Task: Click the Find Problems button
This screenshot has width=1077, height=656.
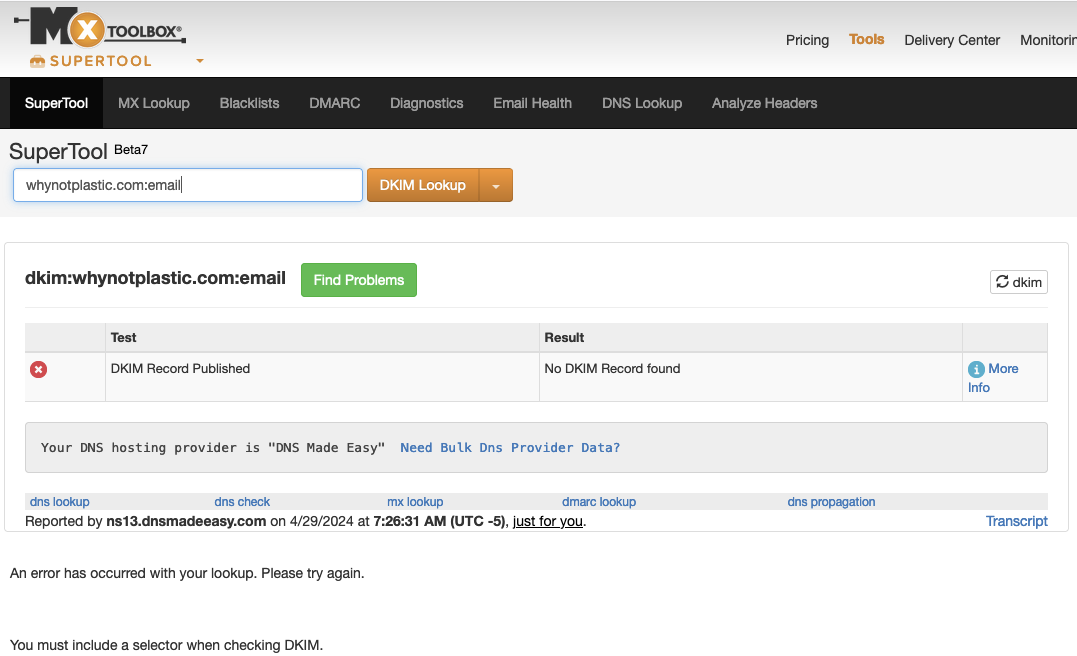Action: (x=358, y=280)
